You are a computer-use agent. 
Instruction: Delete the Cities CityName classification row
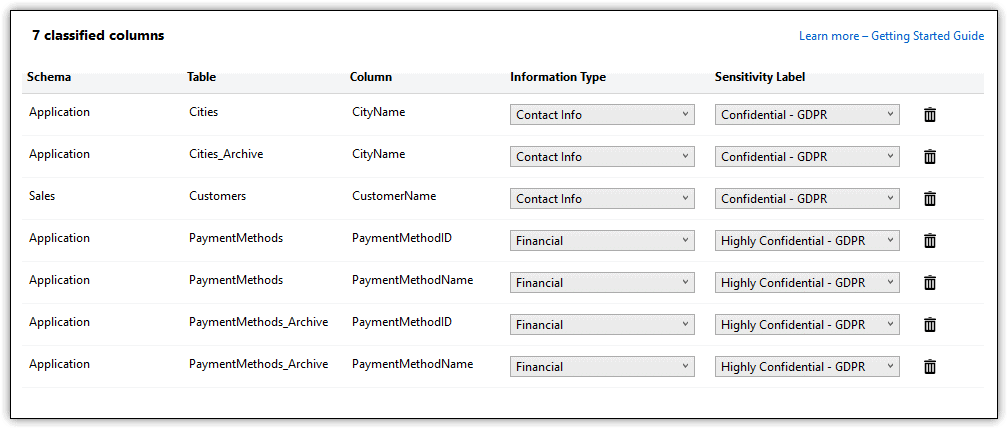930,115
